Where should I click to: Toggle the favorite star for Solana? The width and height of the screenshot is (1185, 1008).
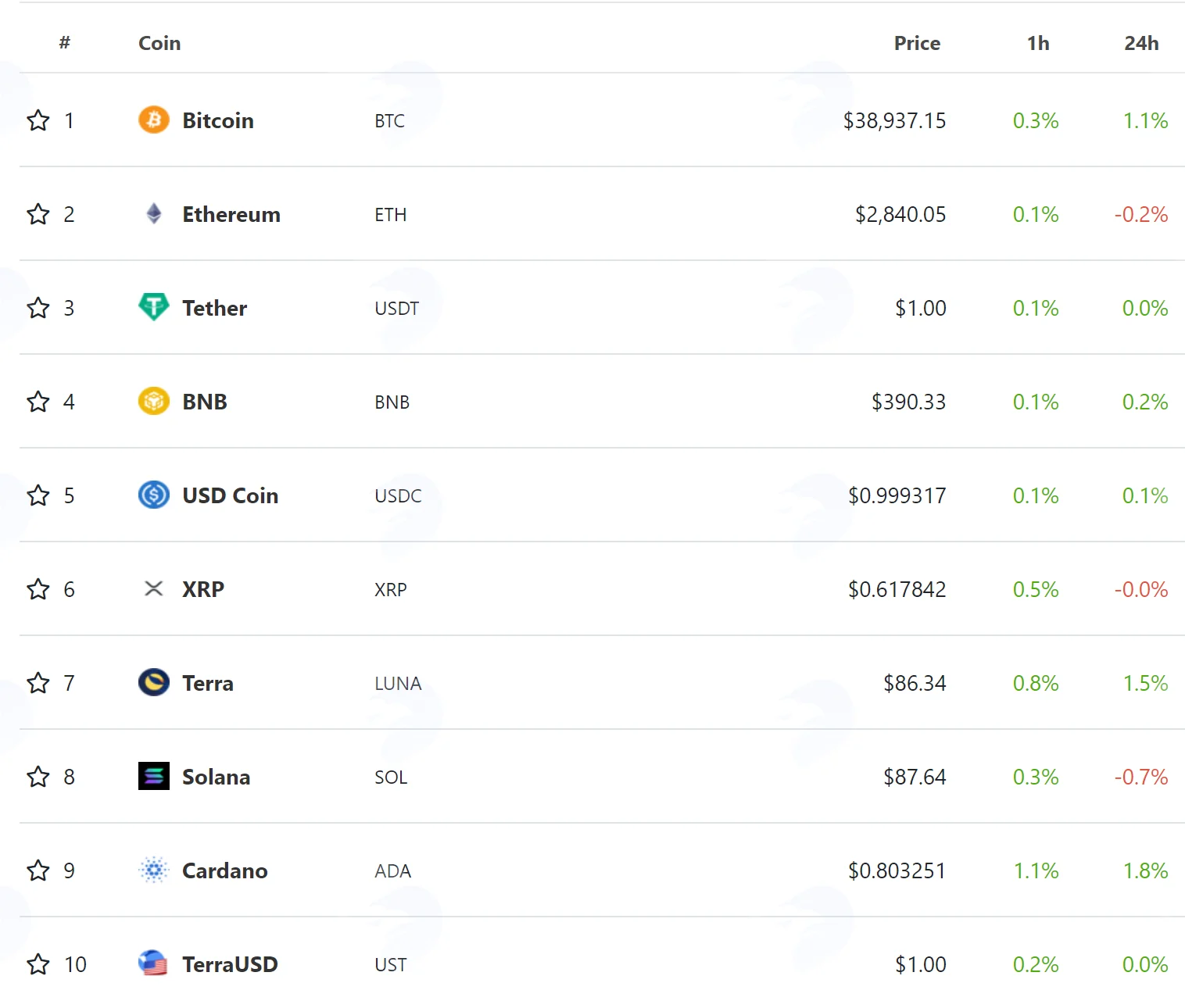[x=38, y=777]
